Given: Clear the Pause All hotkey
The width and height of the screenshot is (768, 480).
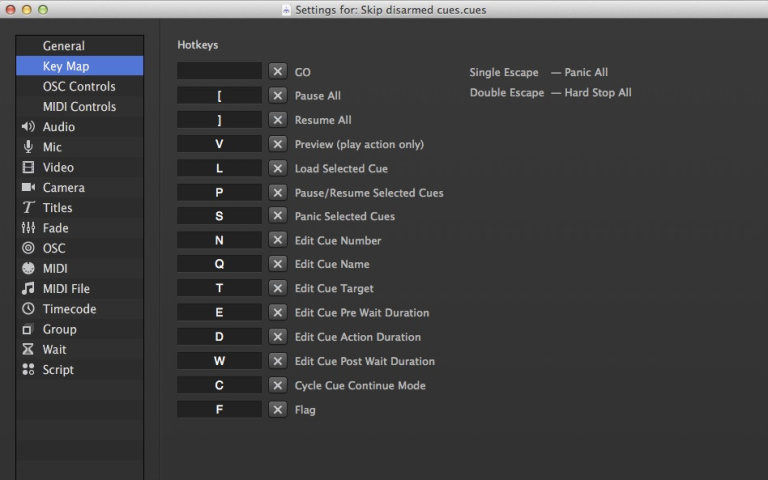Looking at the screenshot, I should tap(277, 96).
